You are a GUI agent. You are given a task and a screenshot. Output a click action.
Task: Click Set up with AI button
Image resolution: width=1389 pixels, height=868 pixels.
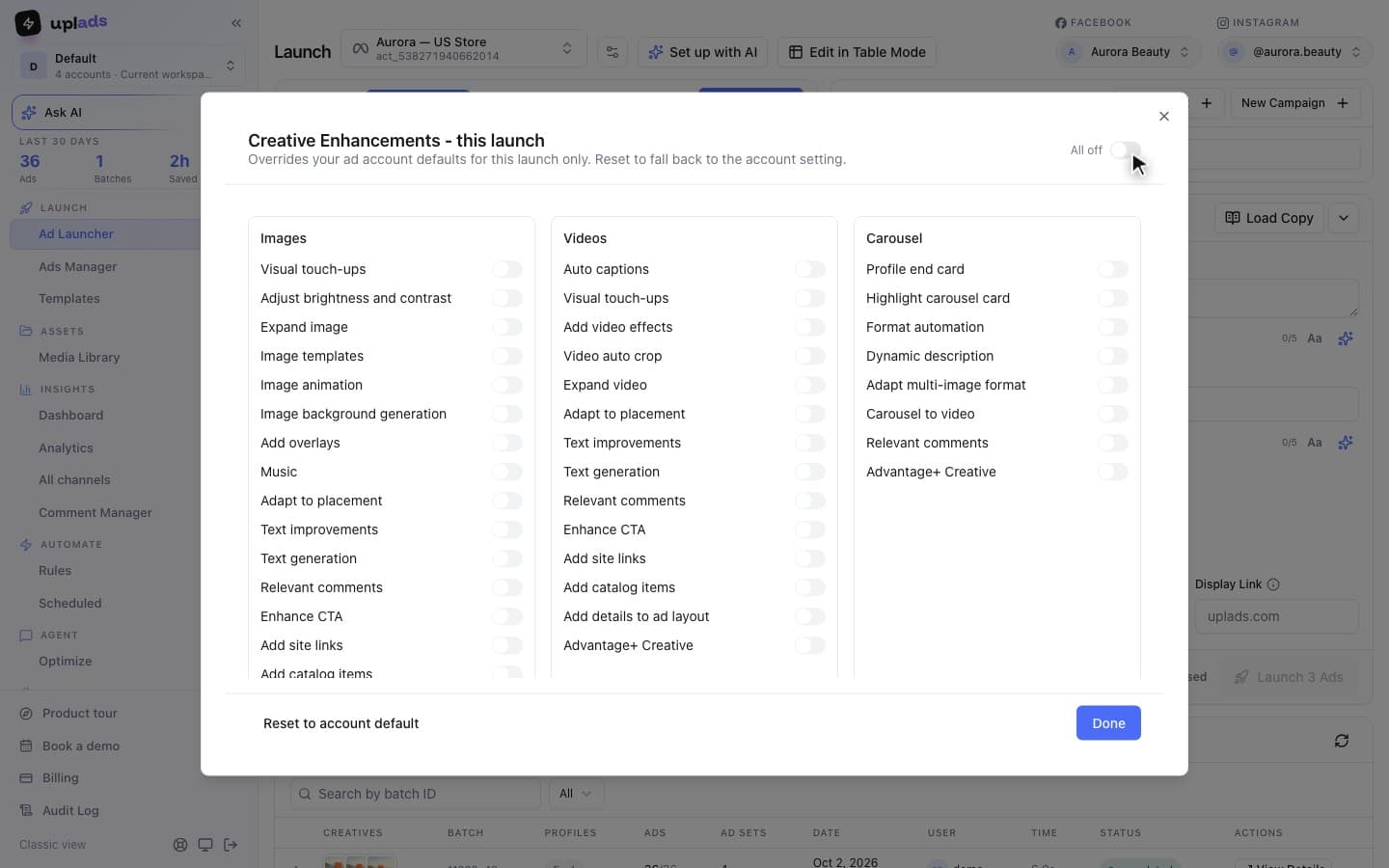click(x=702, y=52)
